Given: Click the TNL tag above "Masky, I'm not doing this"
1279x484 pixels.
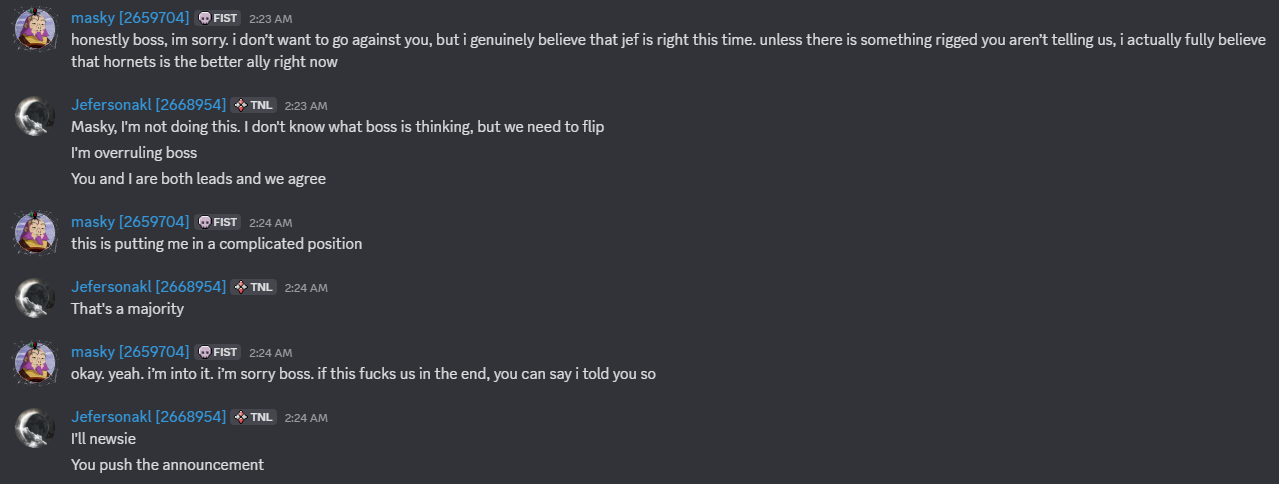Looking at the screenshot, I should (x=254, y=105).
